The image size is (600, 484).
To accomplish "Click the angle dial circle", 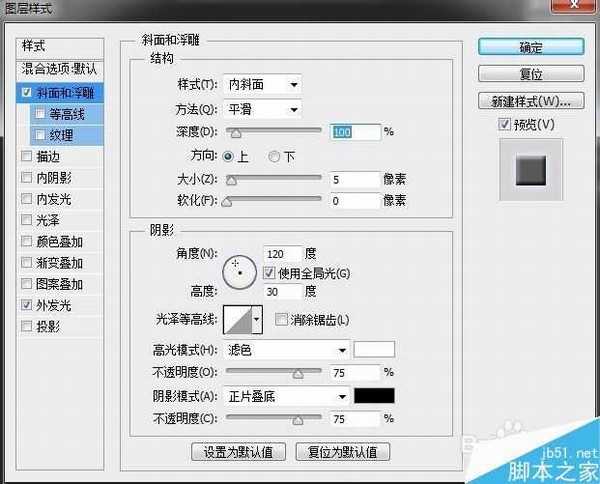I will pyautogui.click(x=237, y=268).
